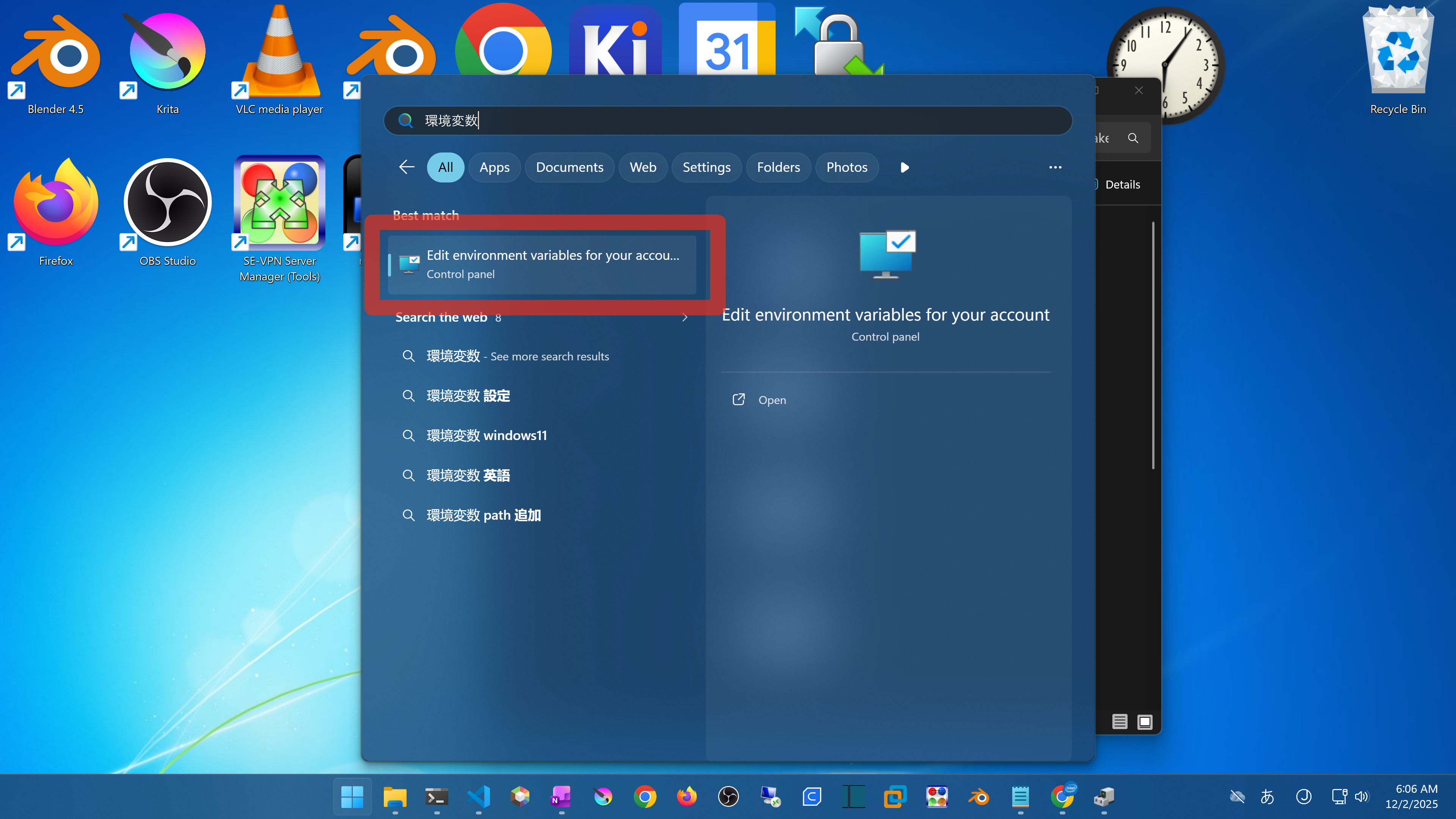
Task: Click the volume icon in system tray
Action: pyautogui.click(x=1362, y=797)
